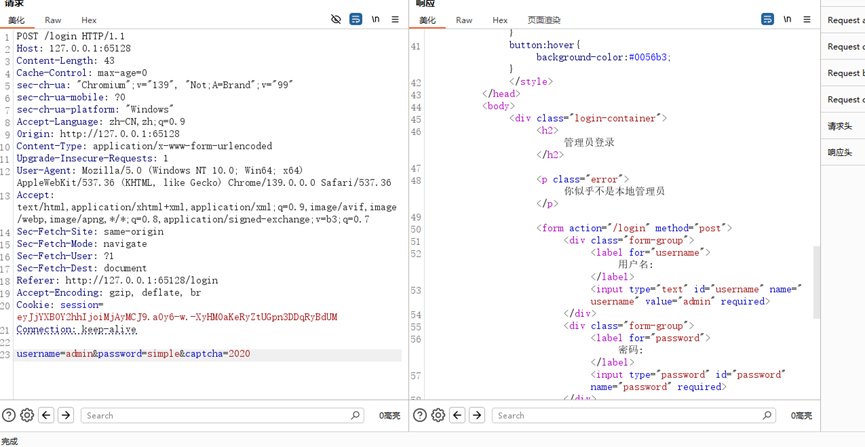Open request search settings gear

(27, 415)
